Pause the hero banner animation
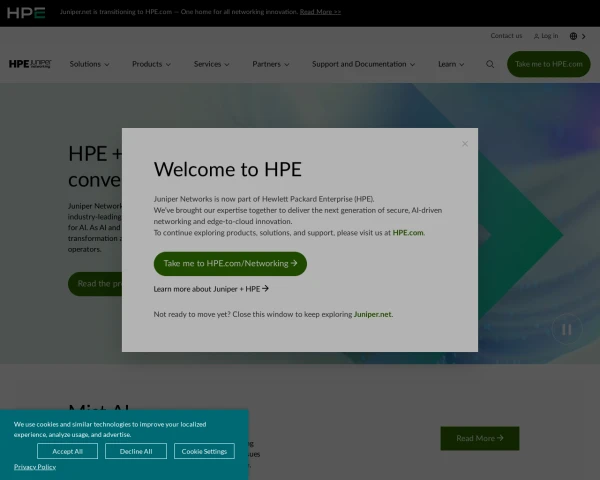This screenshot has width=600, height=480. (567, 329)
